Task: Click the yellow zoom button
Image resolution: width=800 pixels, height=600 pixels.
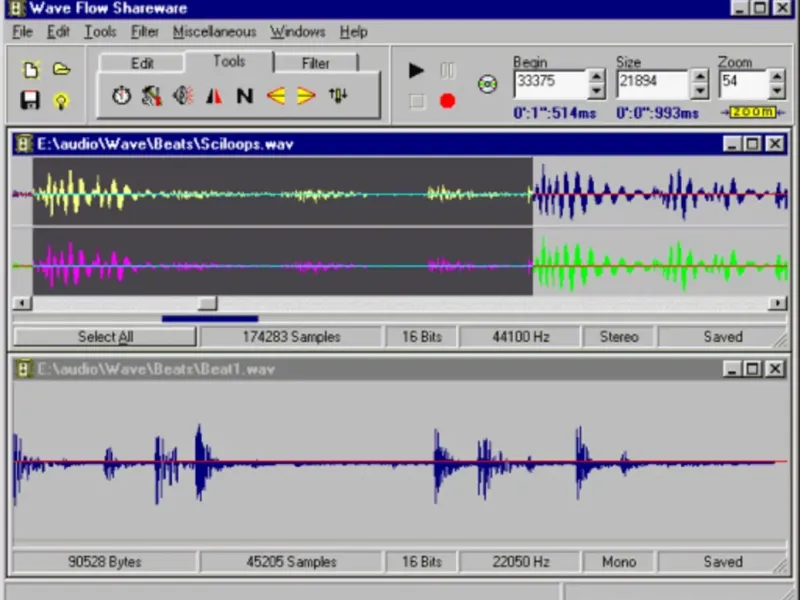Action: point(754,112)
